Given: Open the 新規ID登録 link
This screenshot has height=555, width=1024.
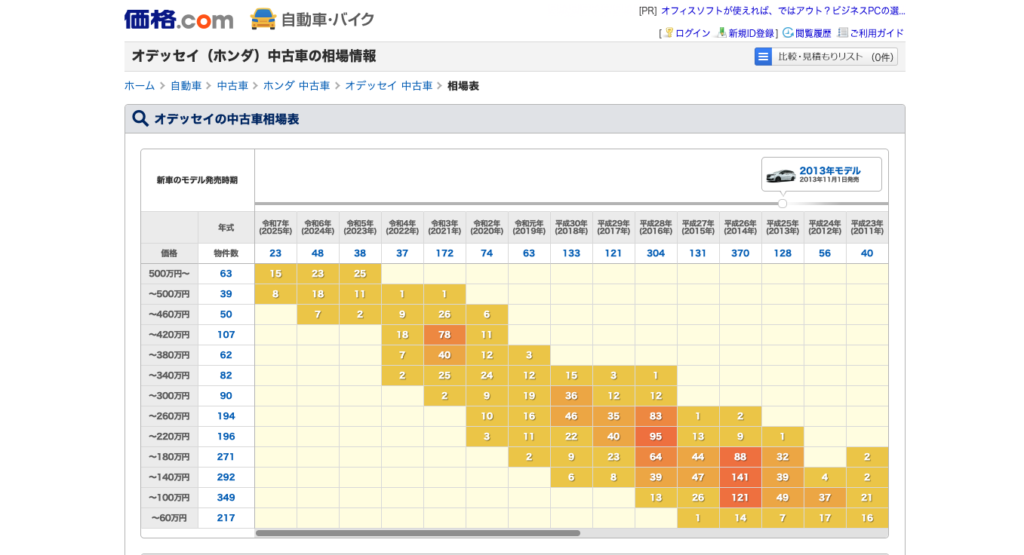Looking at the screenshot, I should point(751,33).
